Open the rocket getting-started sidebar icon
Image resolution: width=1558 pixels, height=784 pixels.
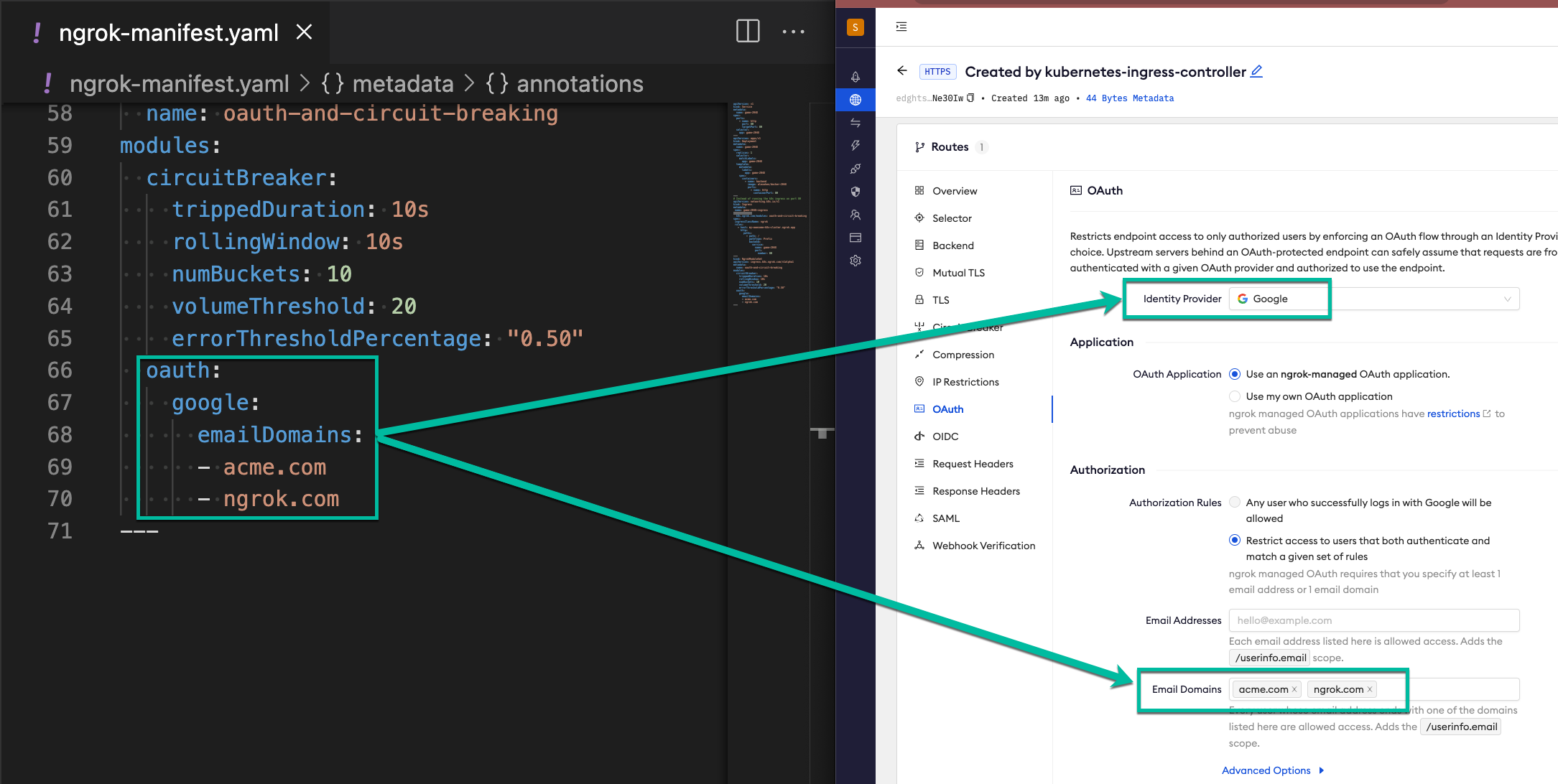pos(855,77)
